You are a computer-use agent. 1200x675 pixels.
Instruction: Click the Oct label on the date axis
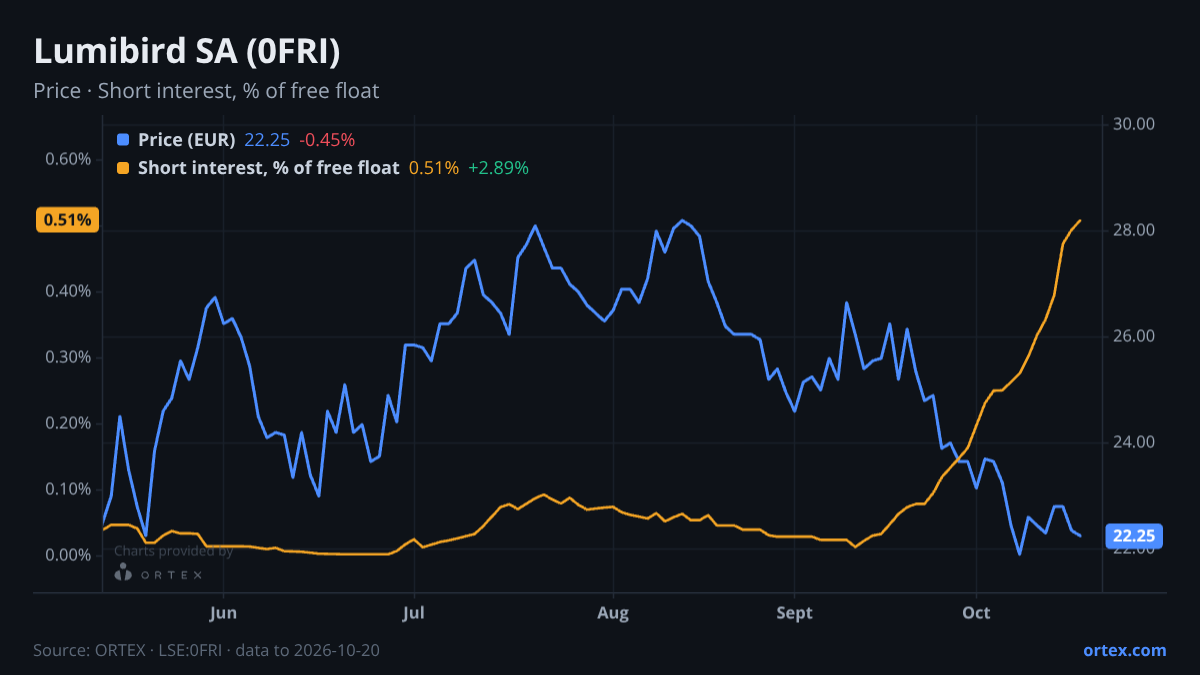[x=976, y=612]
